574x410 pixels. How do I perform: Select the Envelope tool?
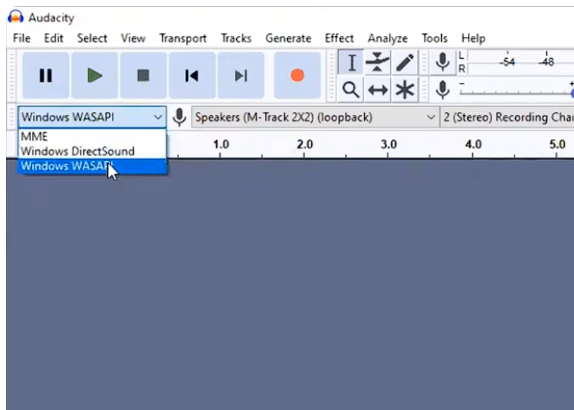click(x=377, y=62)
